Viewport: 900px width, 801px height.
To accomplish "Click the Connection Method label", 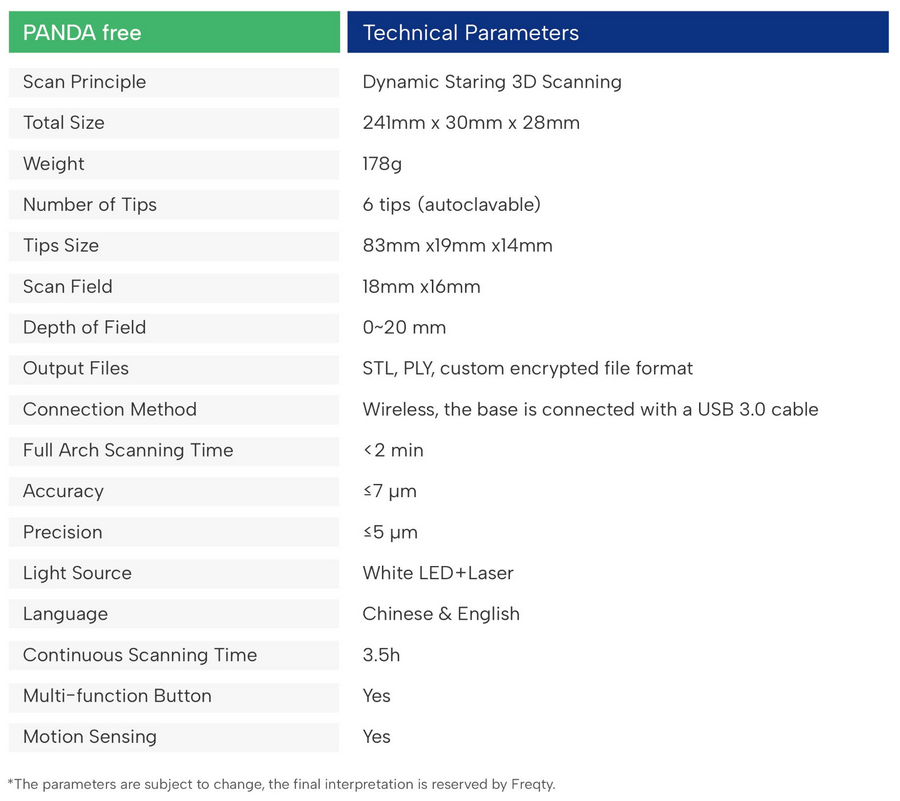I will pos(109,410).
